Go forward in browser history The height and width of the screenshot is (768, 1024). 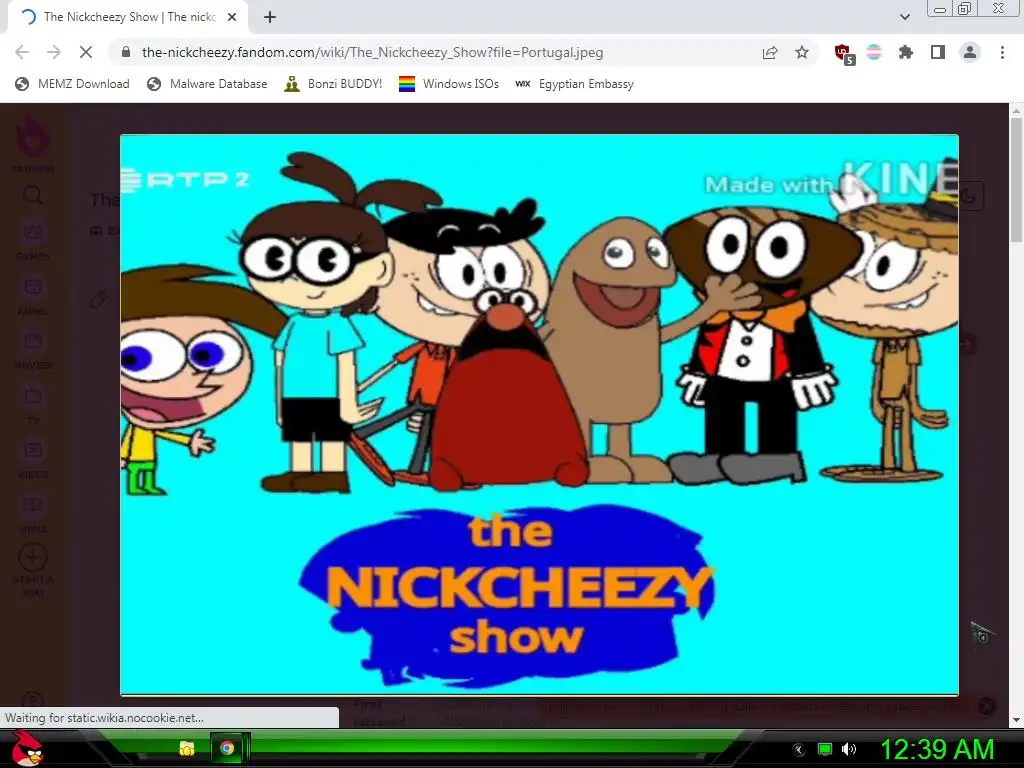tap(54, 52)
